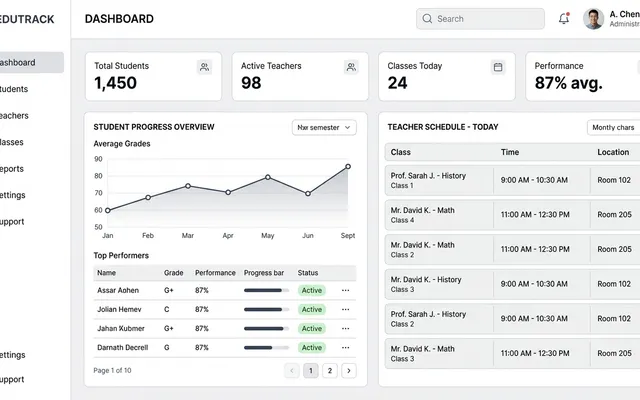Select page 2 in pagination
640x400 pixels.
(330, 371)
